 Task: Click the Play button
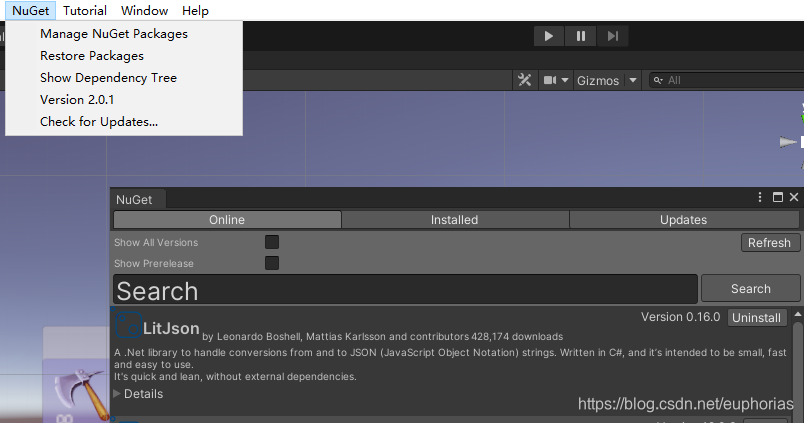(x=549, y=36)
